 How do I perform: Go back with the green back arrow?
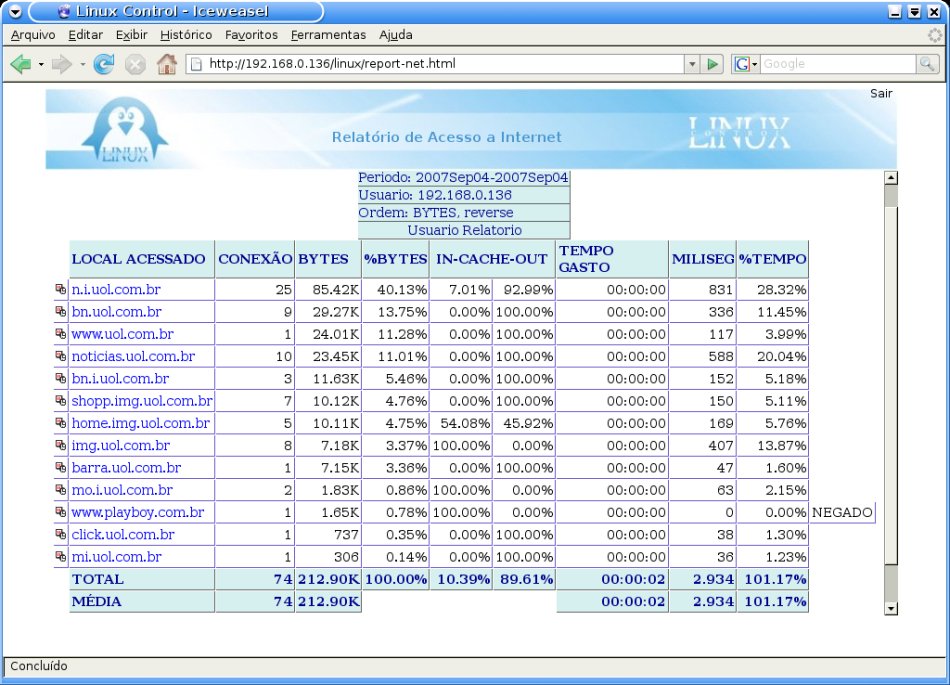(x=21, y=64)
